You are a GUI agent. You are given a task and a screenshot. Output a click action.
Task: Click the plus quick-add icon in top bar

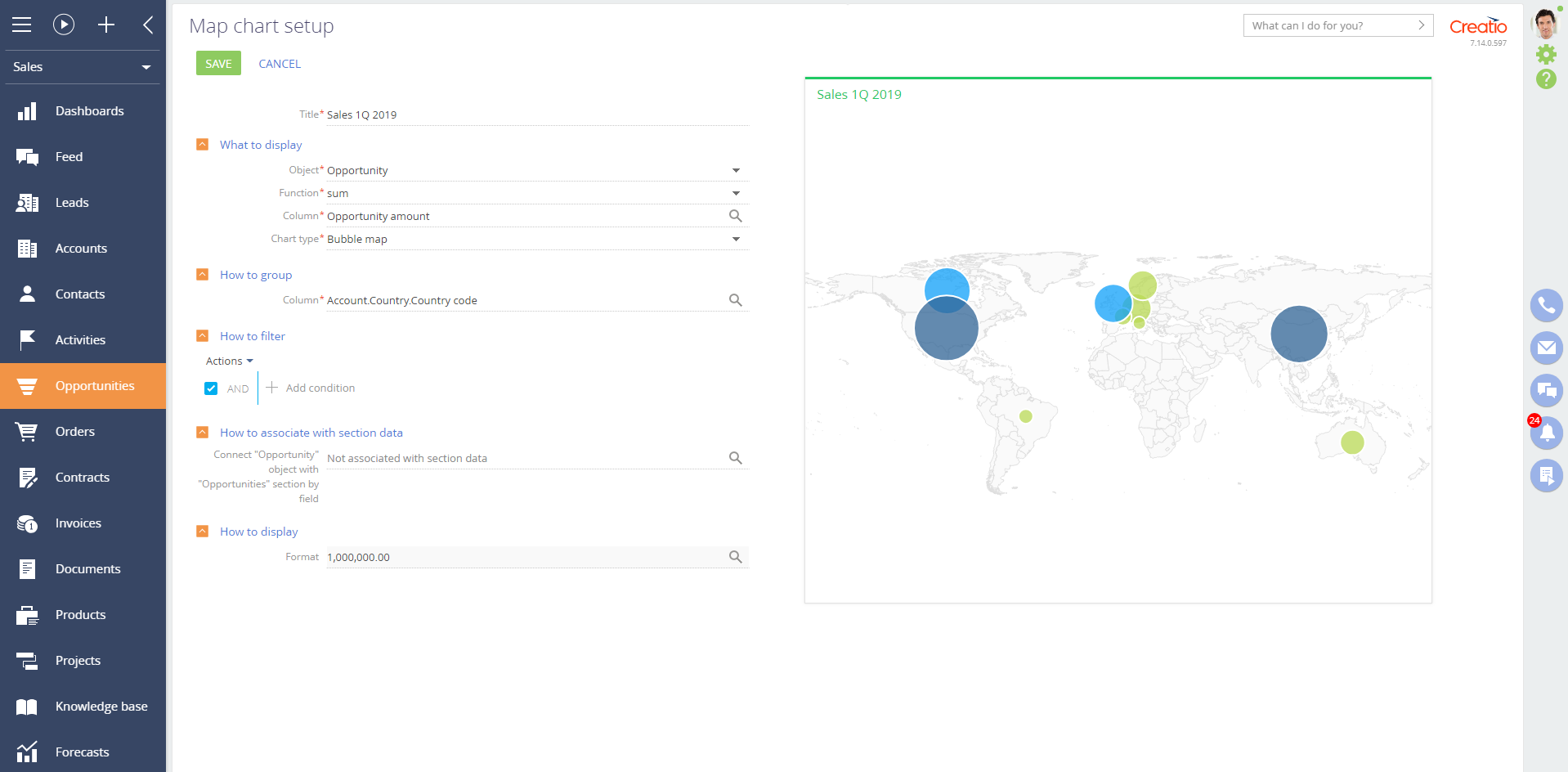pyautogui.click(x=106, y=25)
